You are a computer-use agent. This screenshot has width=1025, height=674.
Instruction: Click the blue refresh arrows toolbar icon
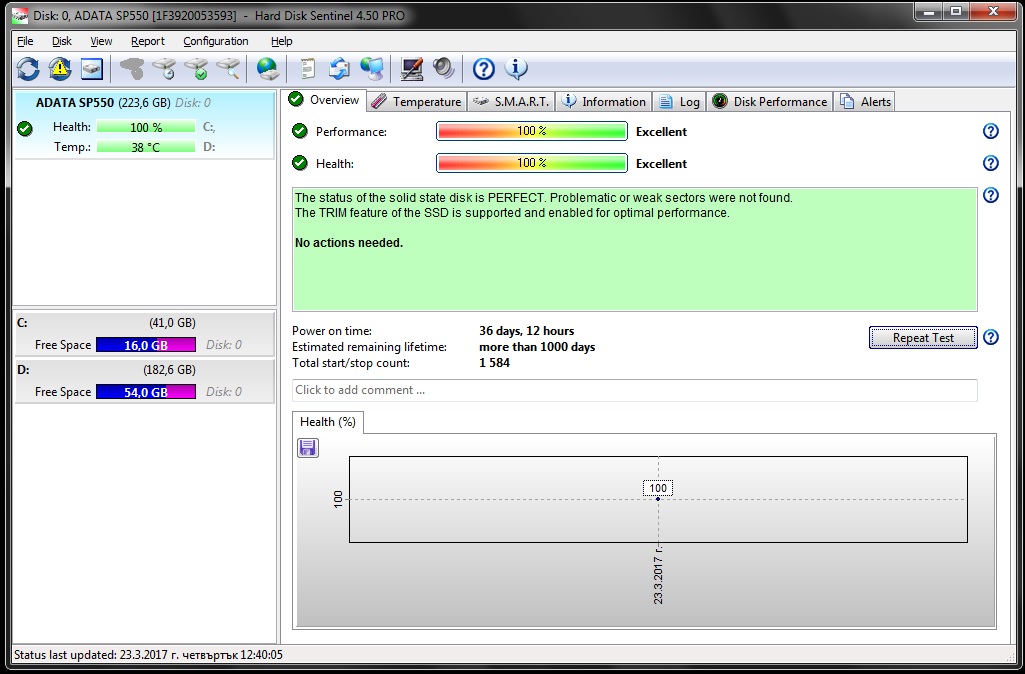point(28,68)
